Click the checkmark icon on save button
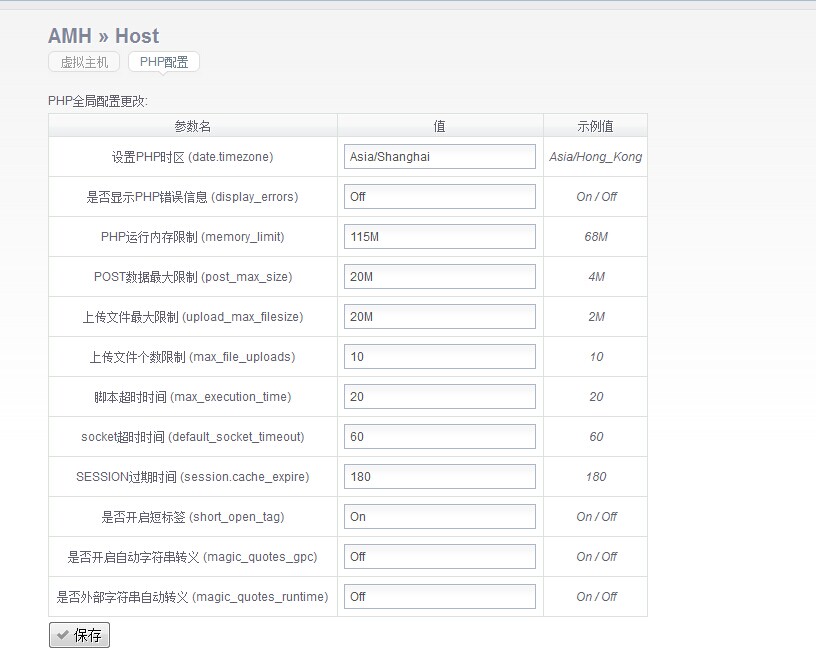 63,635
